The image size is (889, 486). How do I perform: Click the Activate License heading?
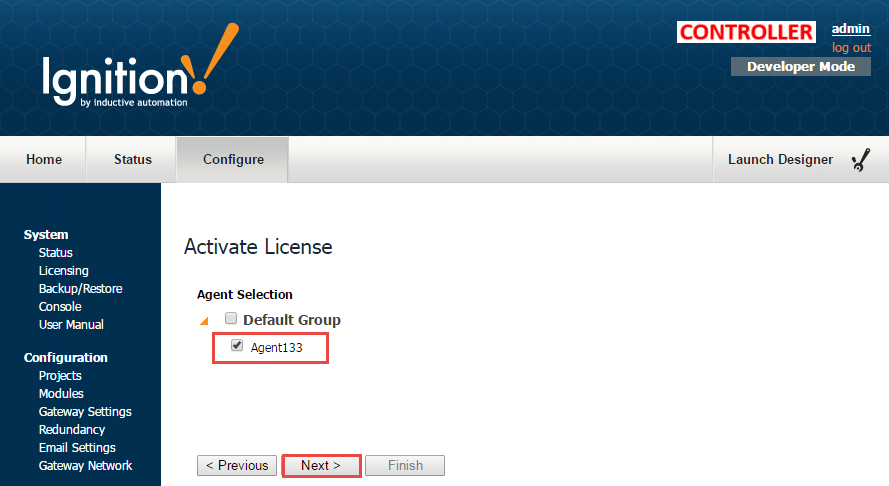pos(258,247)
